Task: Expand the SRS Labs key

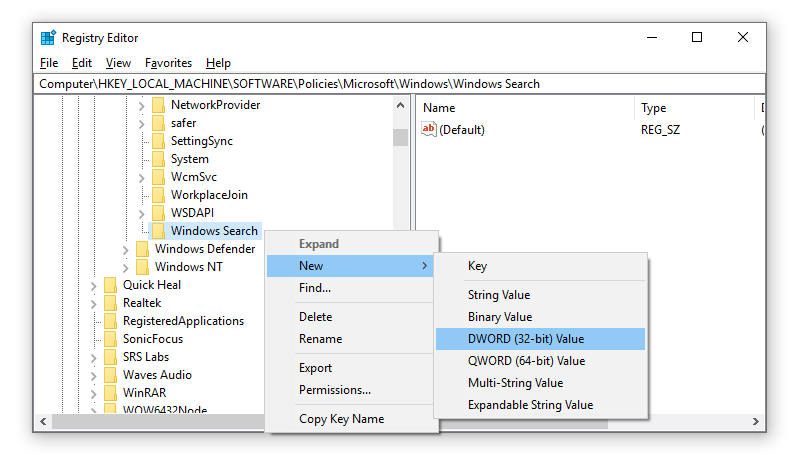Action: pyautogui.click(x=93, y=358)
